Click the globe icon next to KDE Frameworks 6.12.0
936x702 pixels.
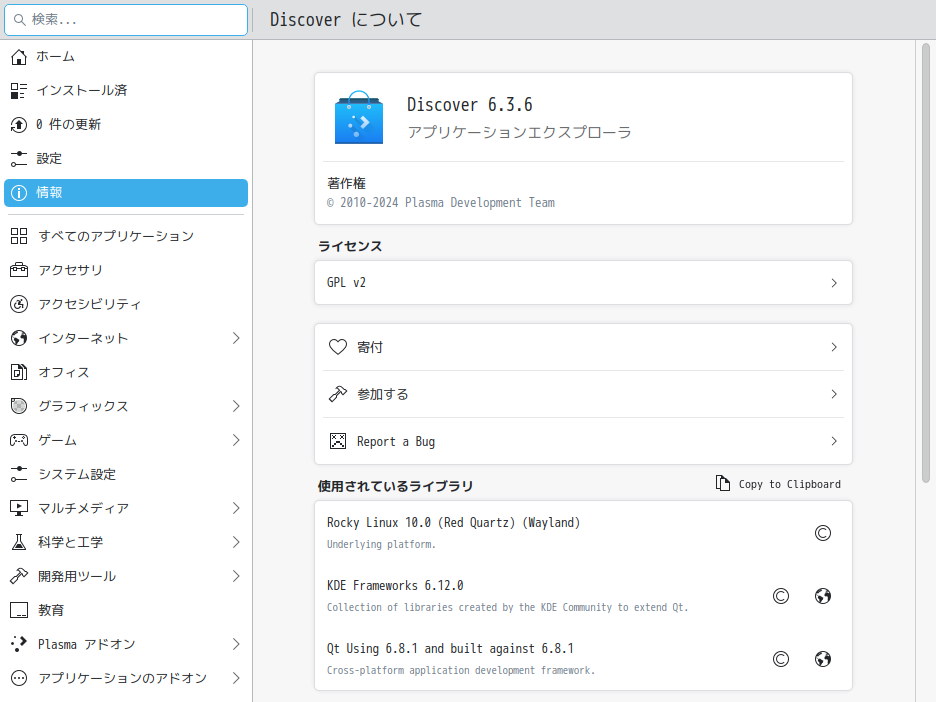pyautogui.click(x=822, y=595)
